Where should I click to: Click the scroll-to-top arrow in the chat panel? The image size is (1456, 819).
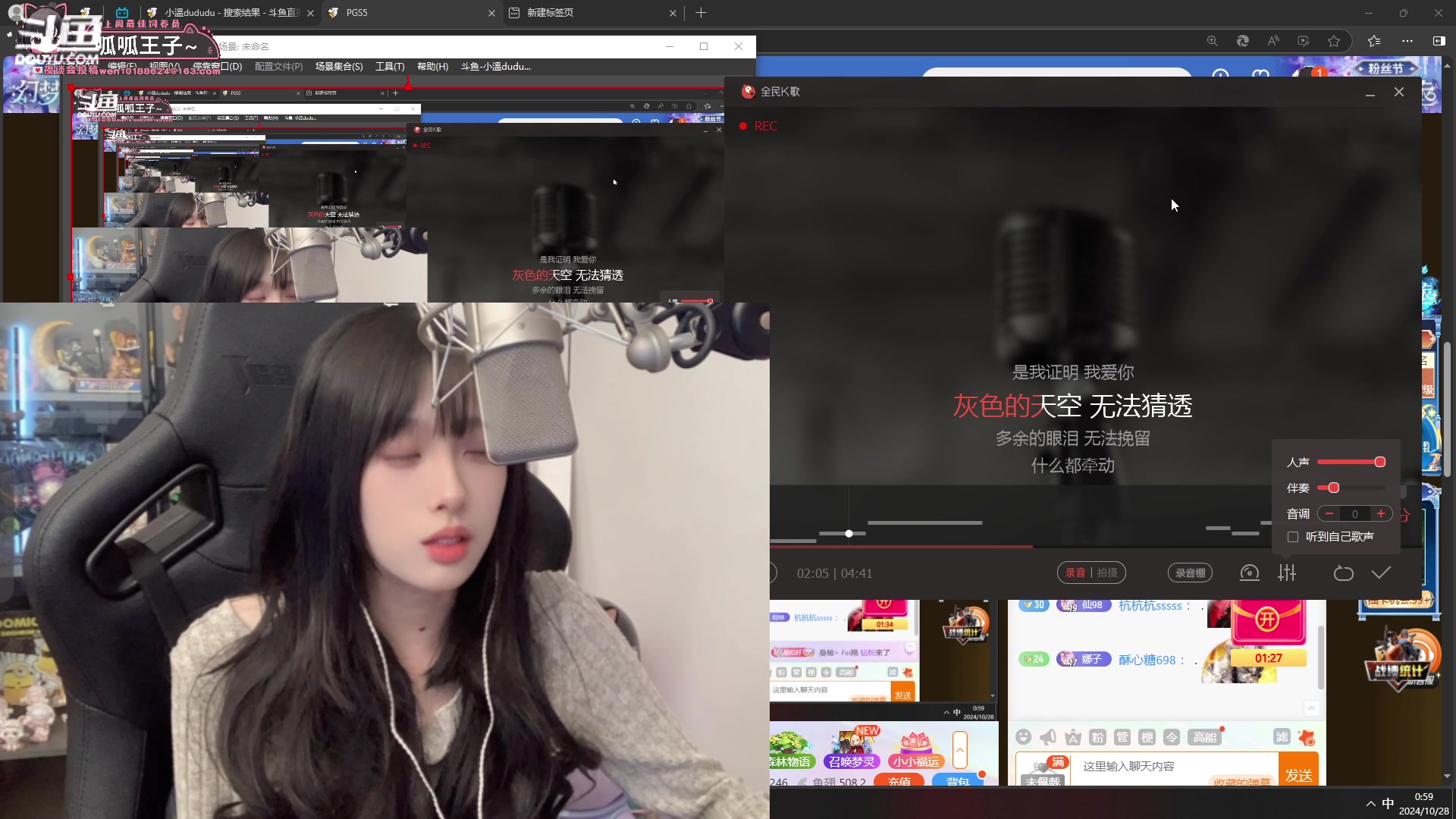coord(1312,708)
